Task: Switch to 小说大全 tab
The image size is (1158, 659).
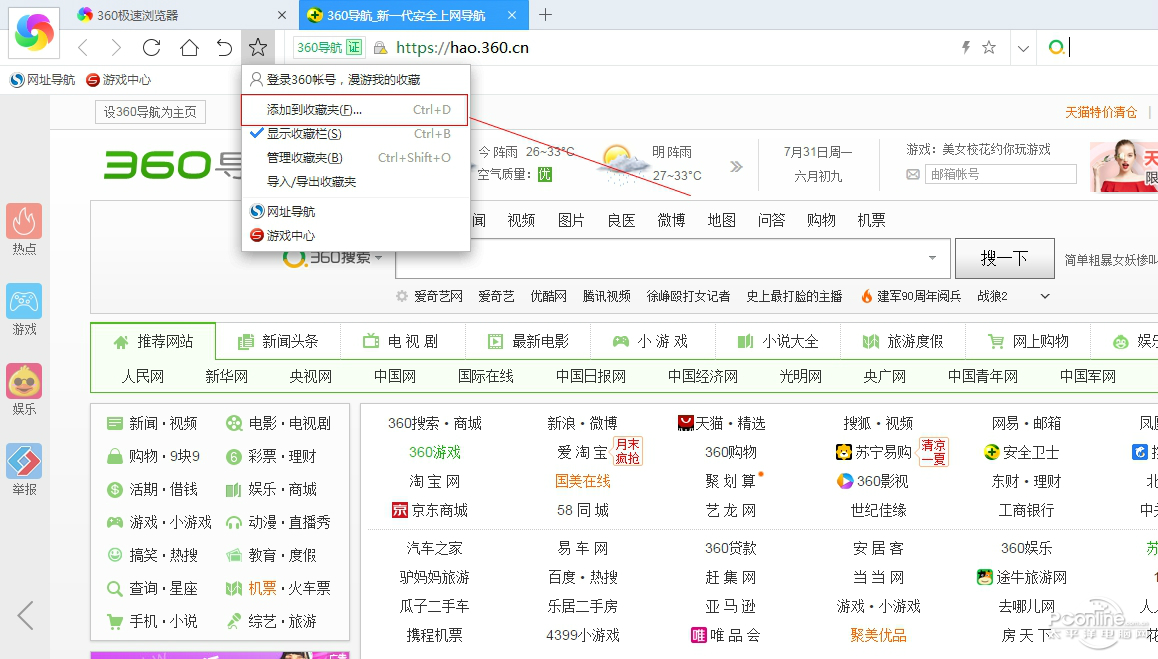Action: pyautogui.click(x=778, y=341)
